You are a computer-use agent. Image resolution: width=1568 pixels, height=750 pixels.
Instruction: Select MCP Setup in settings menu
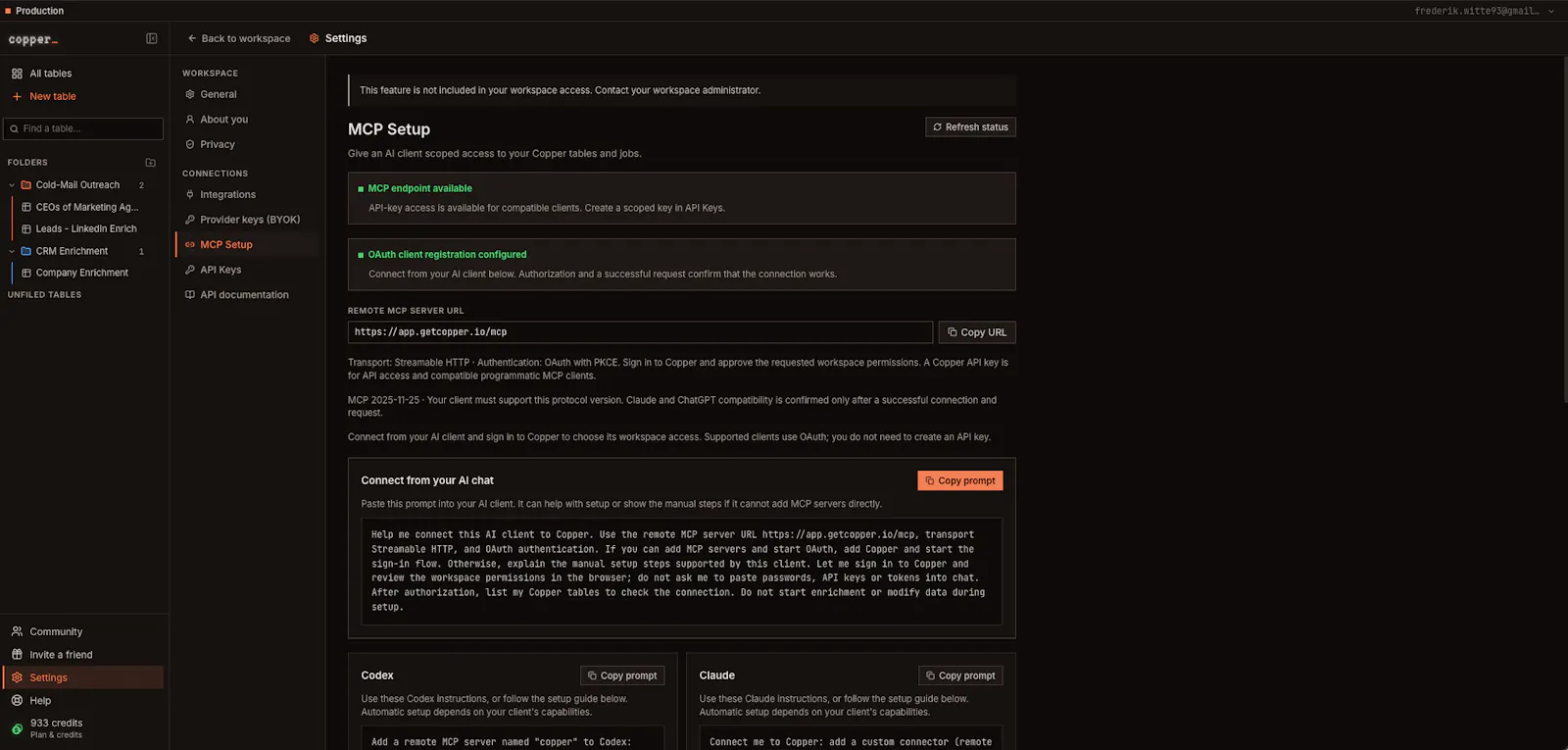249,244
